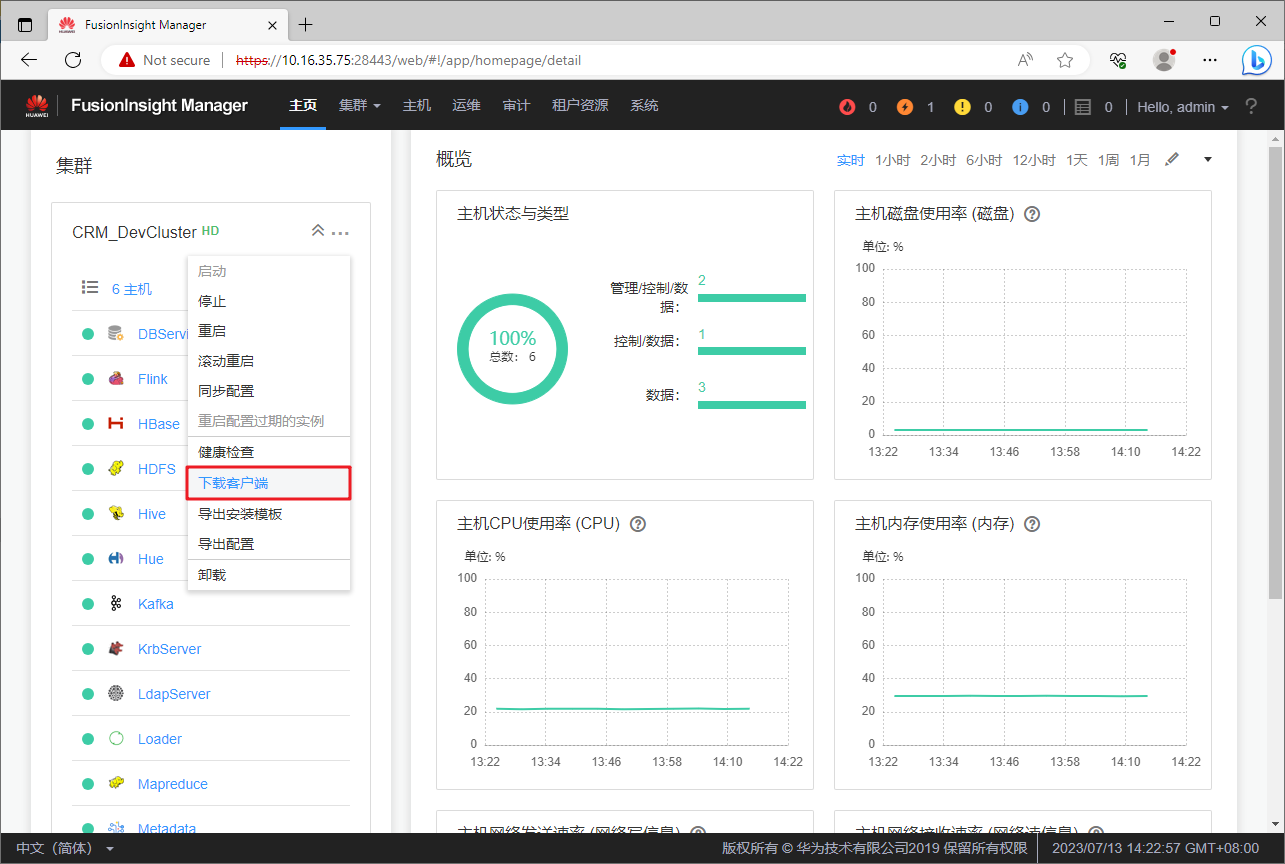The height and width of the screenshot is (864, 1285).
Task: Click the edit pencil icon in overview
Action: point(1172,159)
